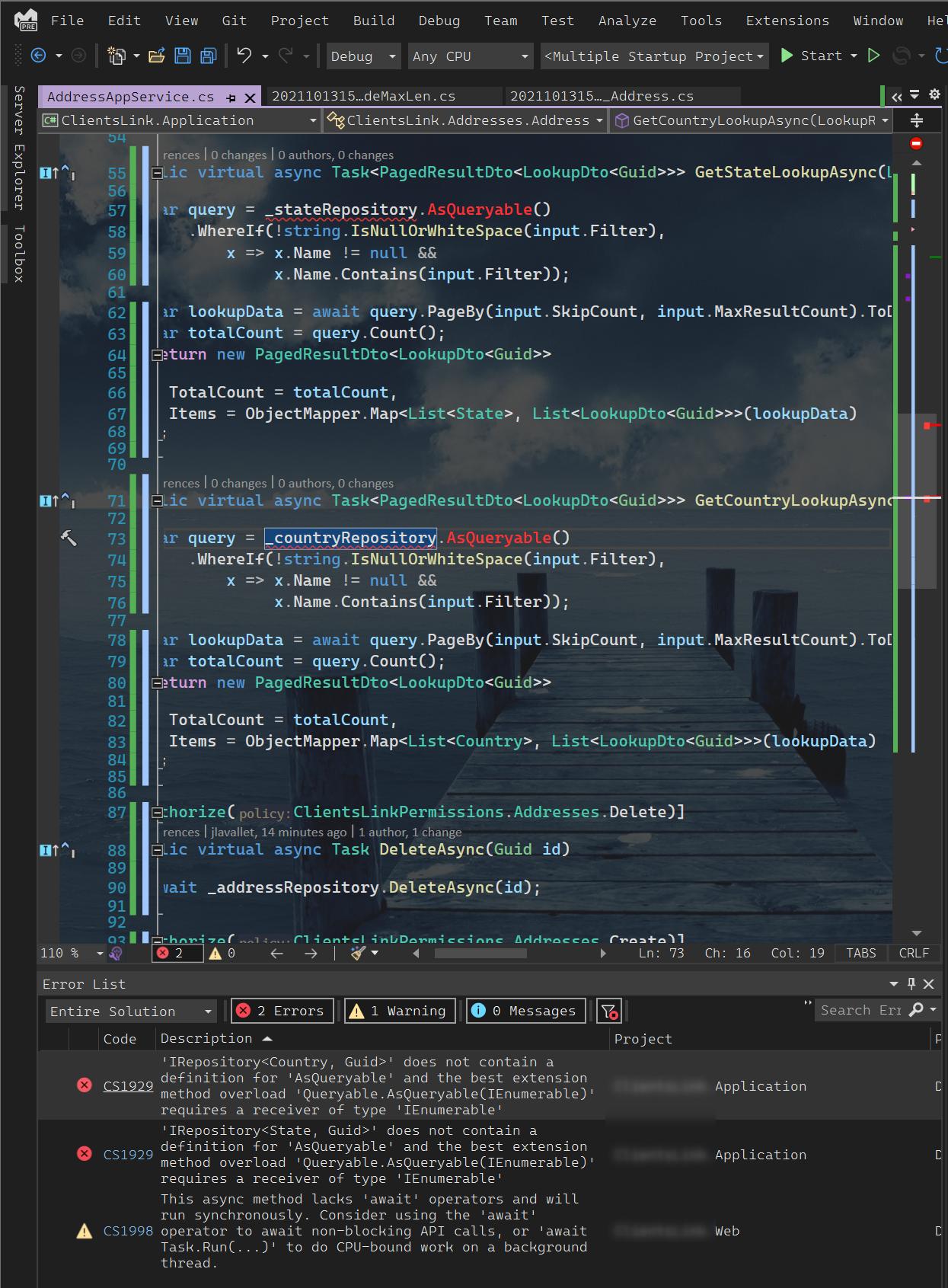This screenshot has height=1288, width=948.
Task: Open the File menu
Action: (67, 21)
